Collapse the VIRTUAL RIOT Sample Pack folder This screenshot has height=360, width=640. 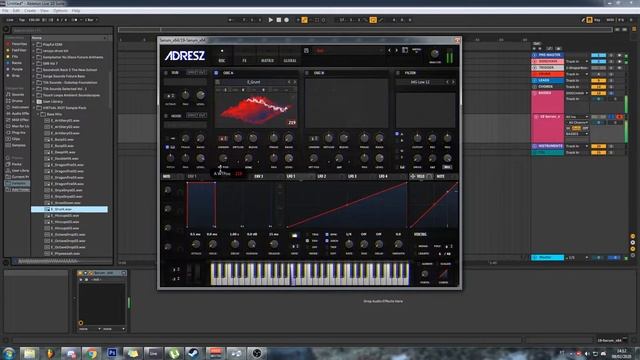[x=34, y=108]
